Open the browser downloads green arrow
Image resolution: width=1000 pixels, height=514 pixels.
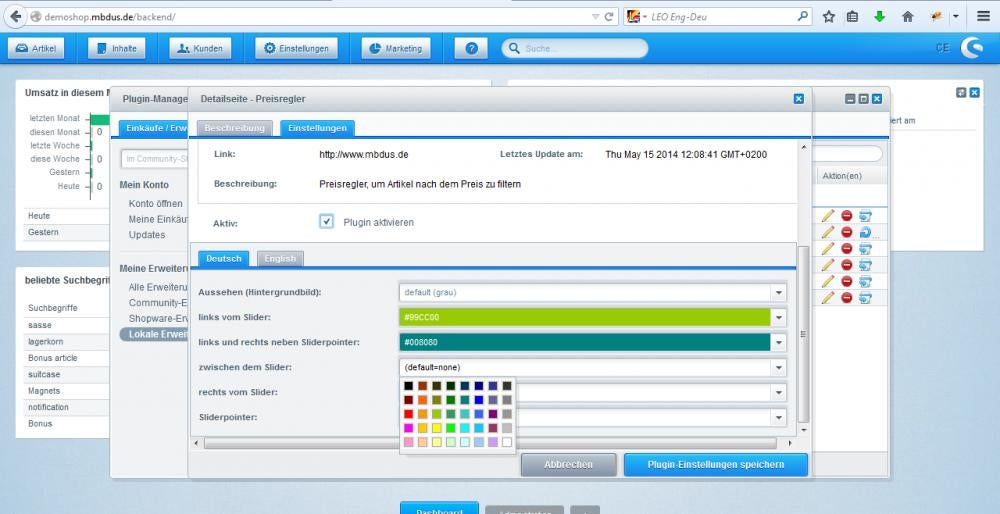tap(880, 17)
